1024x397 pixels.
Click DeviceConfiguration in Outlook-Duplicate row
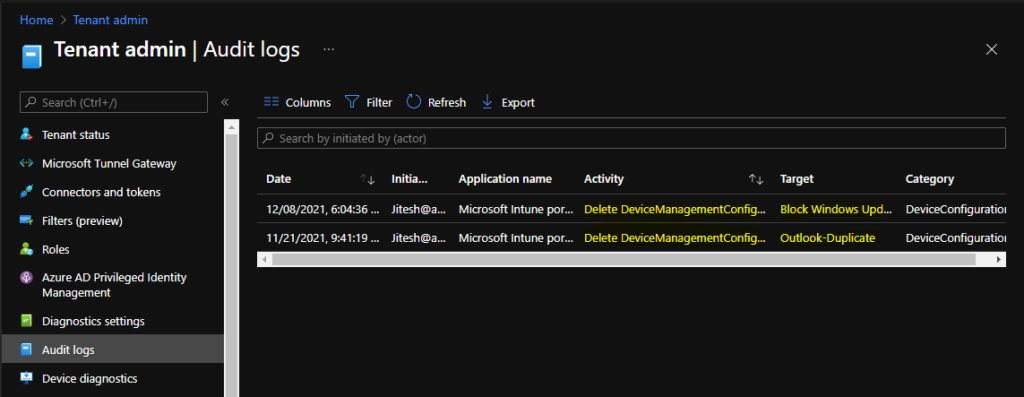pyautogui.click(x=955, y=238)
